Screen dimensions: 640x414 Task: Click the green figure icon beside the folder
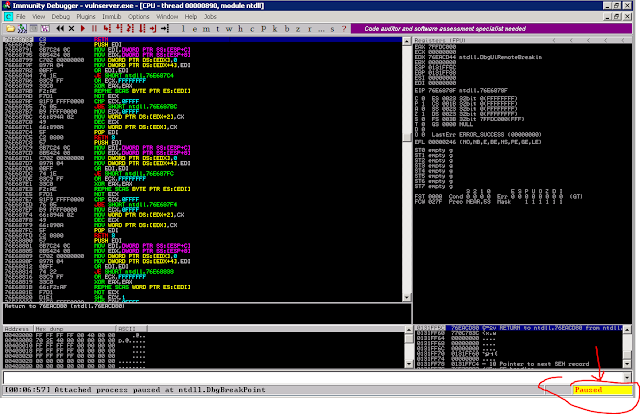coord(22,29)
